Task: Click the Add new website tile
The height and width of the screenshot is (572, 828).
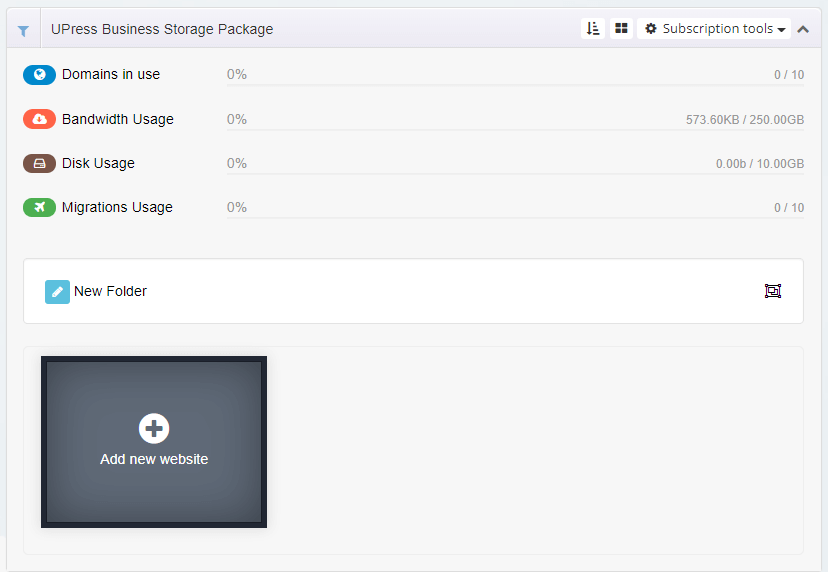Action: pyautogui.click(x=154, y=442)
